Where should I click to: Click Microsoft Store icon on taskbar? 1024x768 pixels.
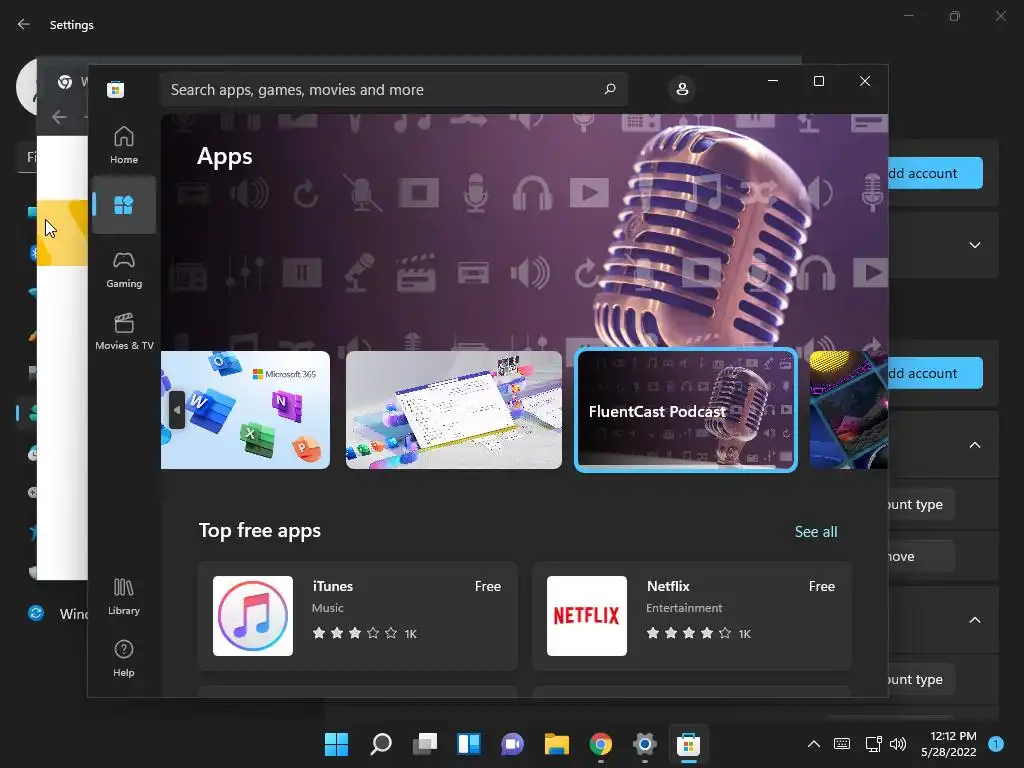click(688, 743)
